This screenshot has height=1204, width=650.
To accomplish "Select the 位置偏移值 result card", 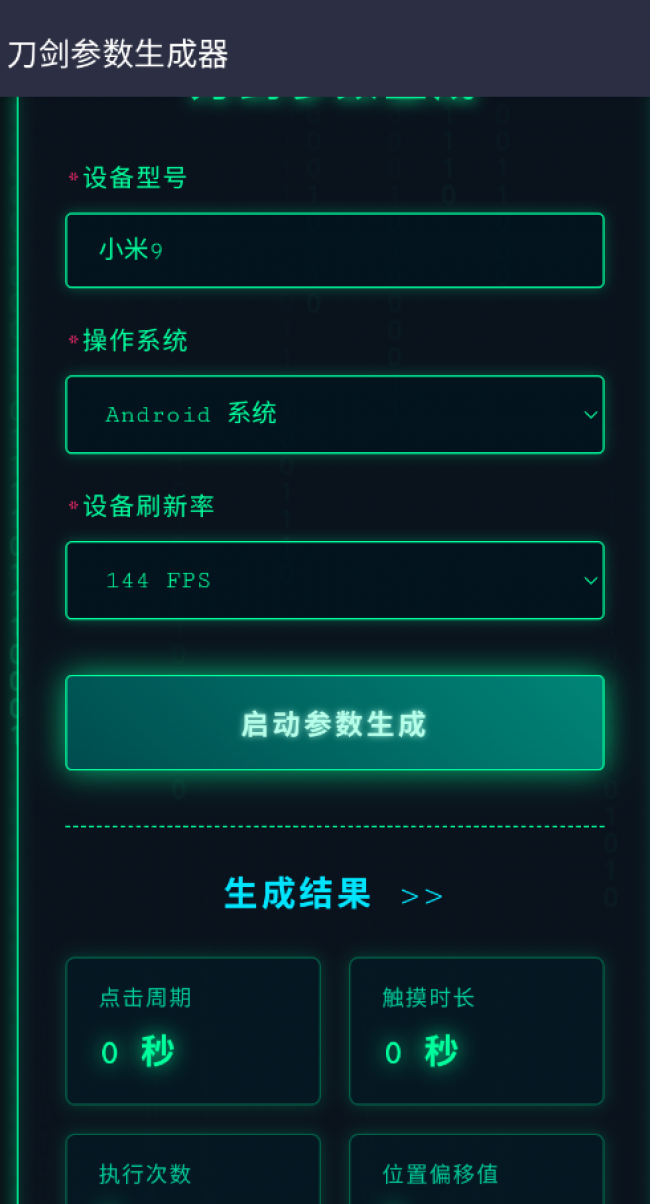I will point(476,1169).
